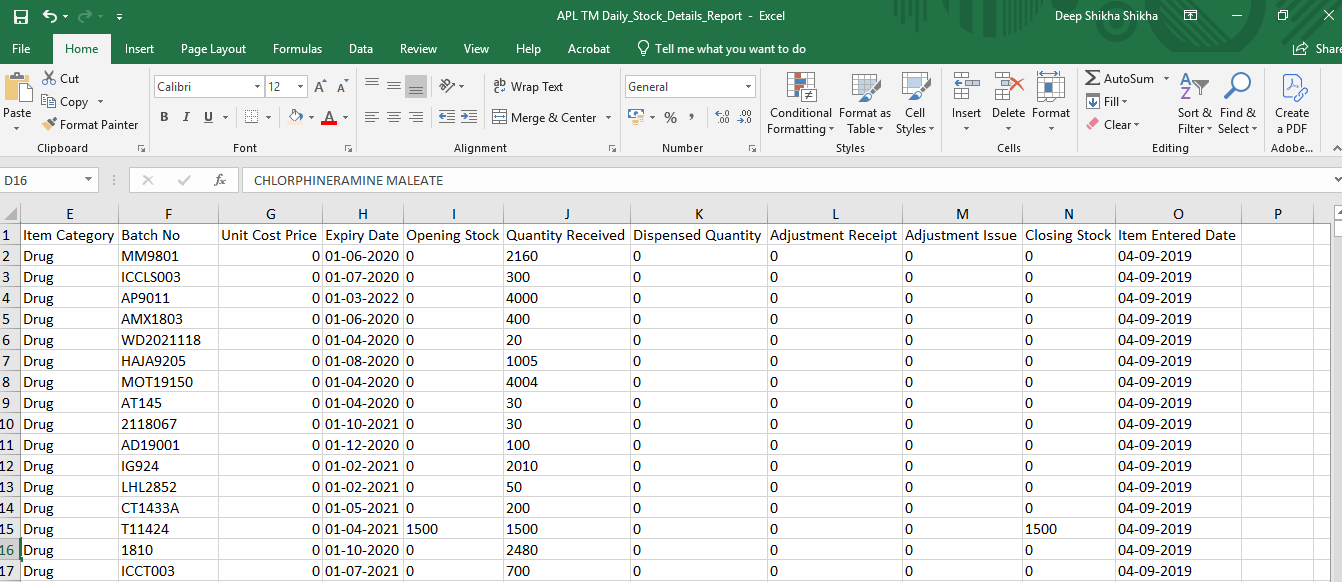Expand the font name Calibri dropdown
Image resolution: width=1342 pixels, height=582 pixels.
coord(256,87)
